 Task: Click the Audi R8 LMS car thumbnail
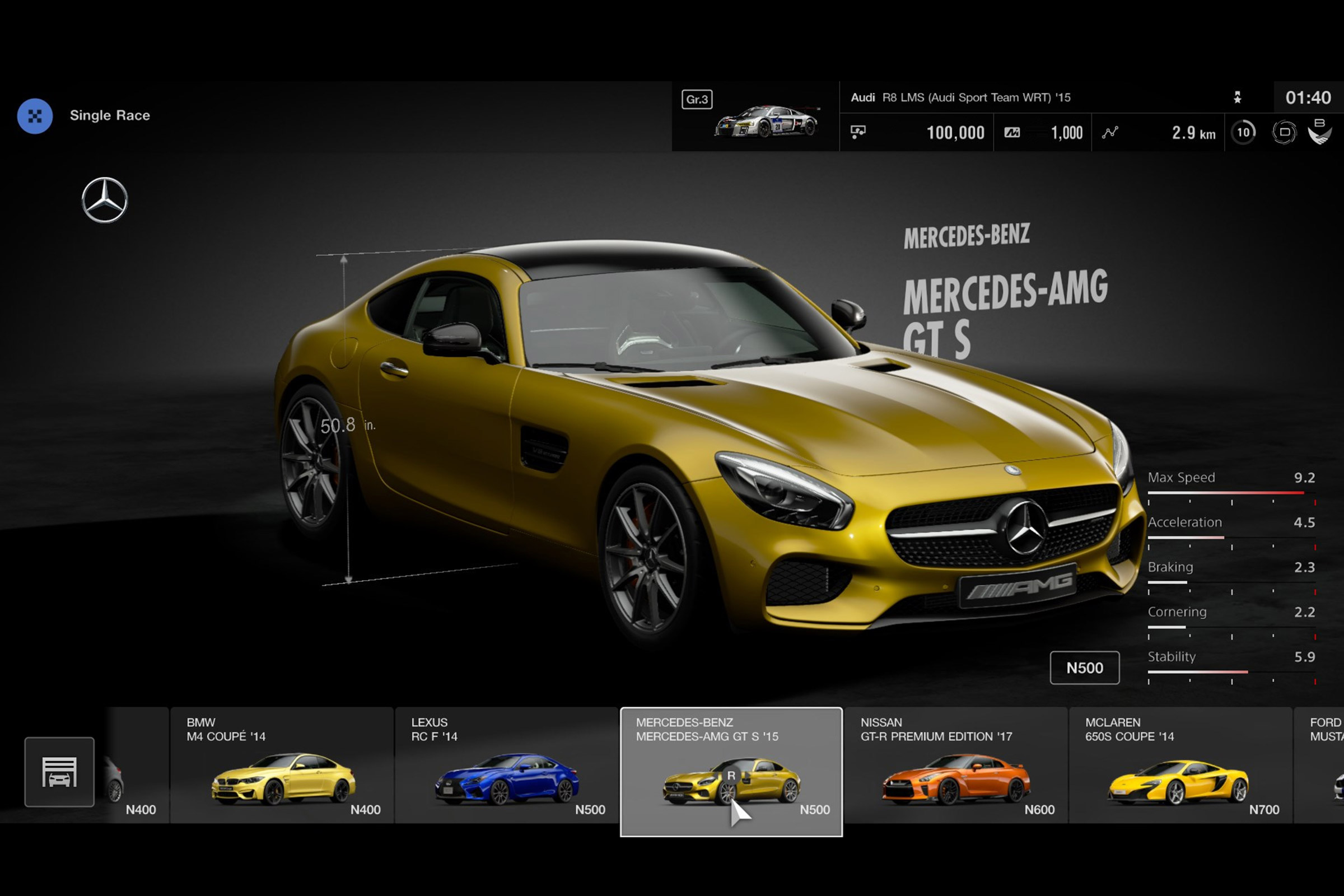tap(767, 122)
